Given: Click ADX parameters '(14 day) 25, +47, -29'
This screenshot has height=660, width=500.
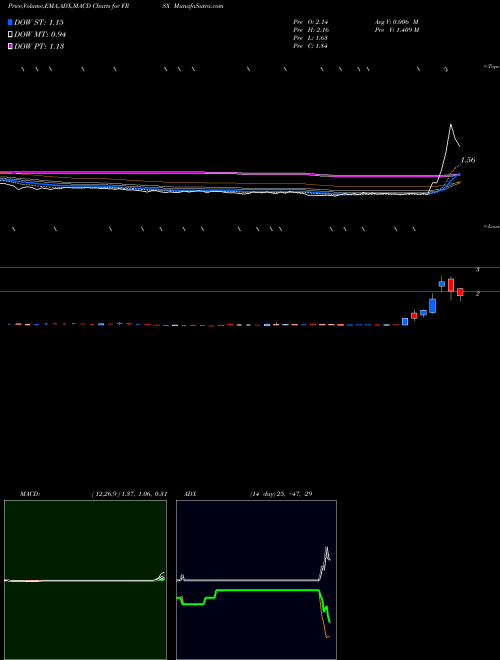Looking at the screenshot, I should 281,494.
